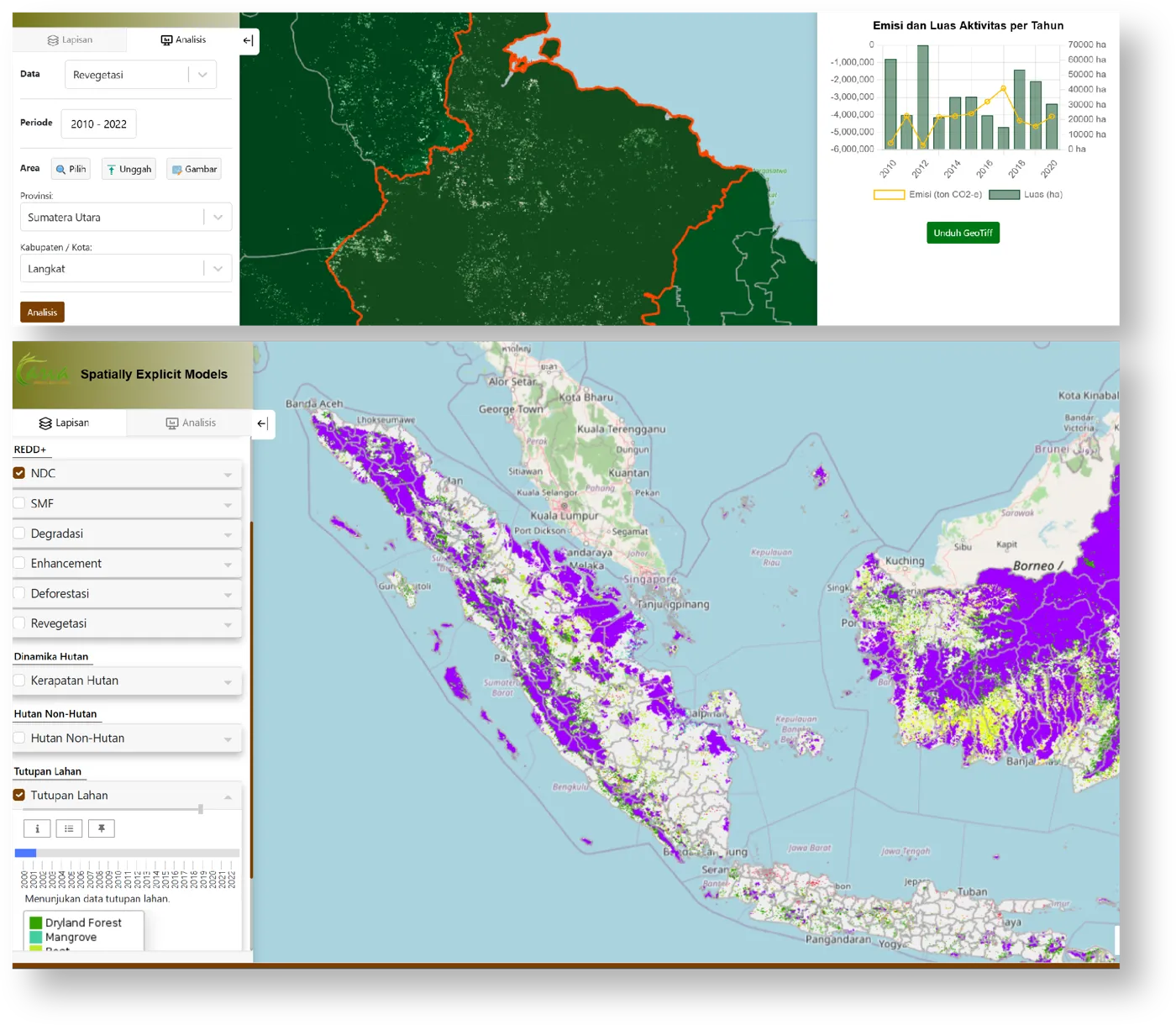Expand the Degradasi layer options arrow

[228, 535]
